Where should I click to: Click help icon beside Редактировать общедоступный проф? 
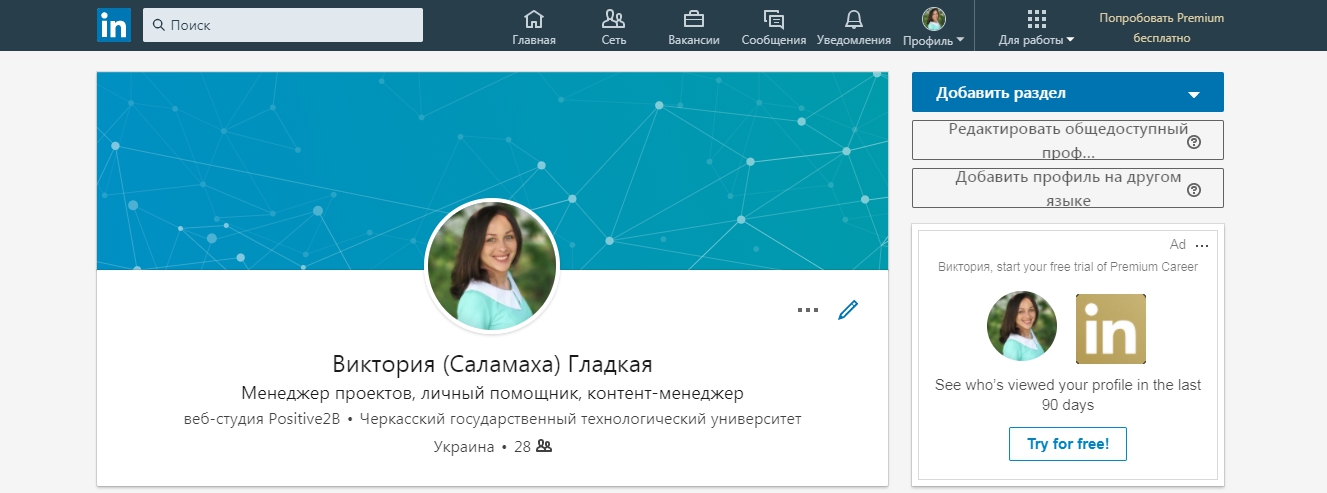(1193, 142)
